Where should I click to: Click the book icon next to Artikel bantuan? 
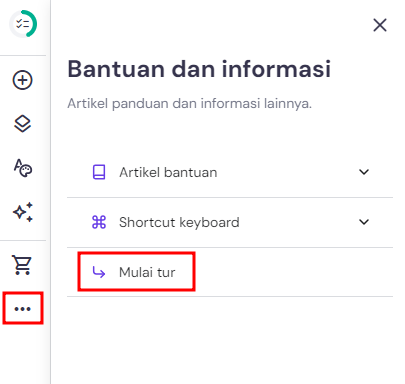tap(99, 172)
